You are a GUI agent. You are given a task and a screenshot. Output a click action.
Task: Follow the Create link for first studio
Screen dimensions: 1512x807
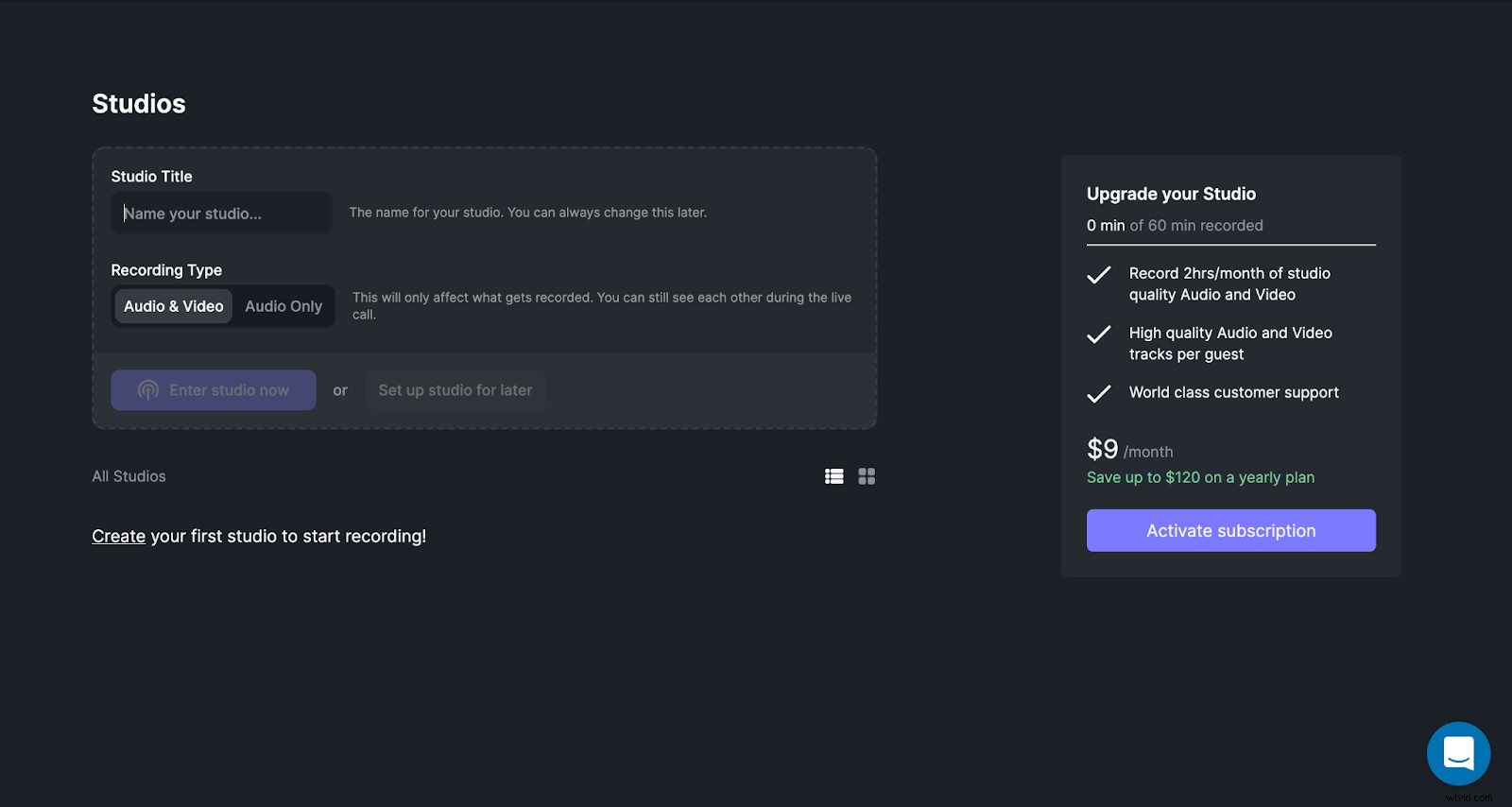tap(118, 536)
